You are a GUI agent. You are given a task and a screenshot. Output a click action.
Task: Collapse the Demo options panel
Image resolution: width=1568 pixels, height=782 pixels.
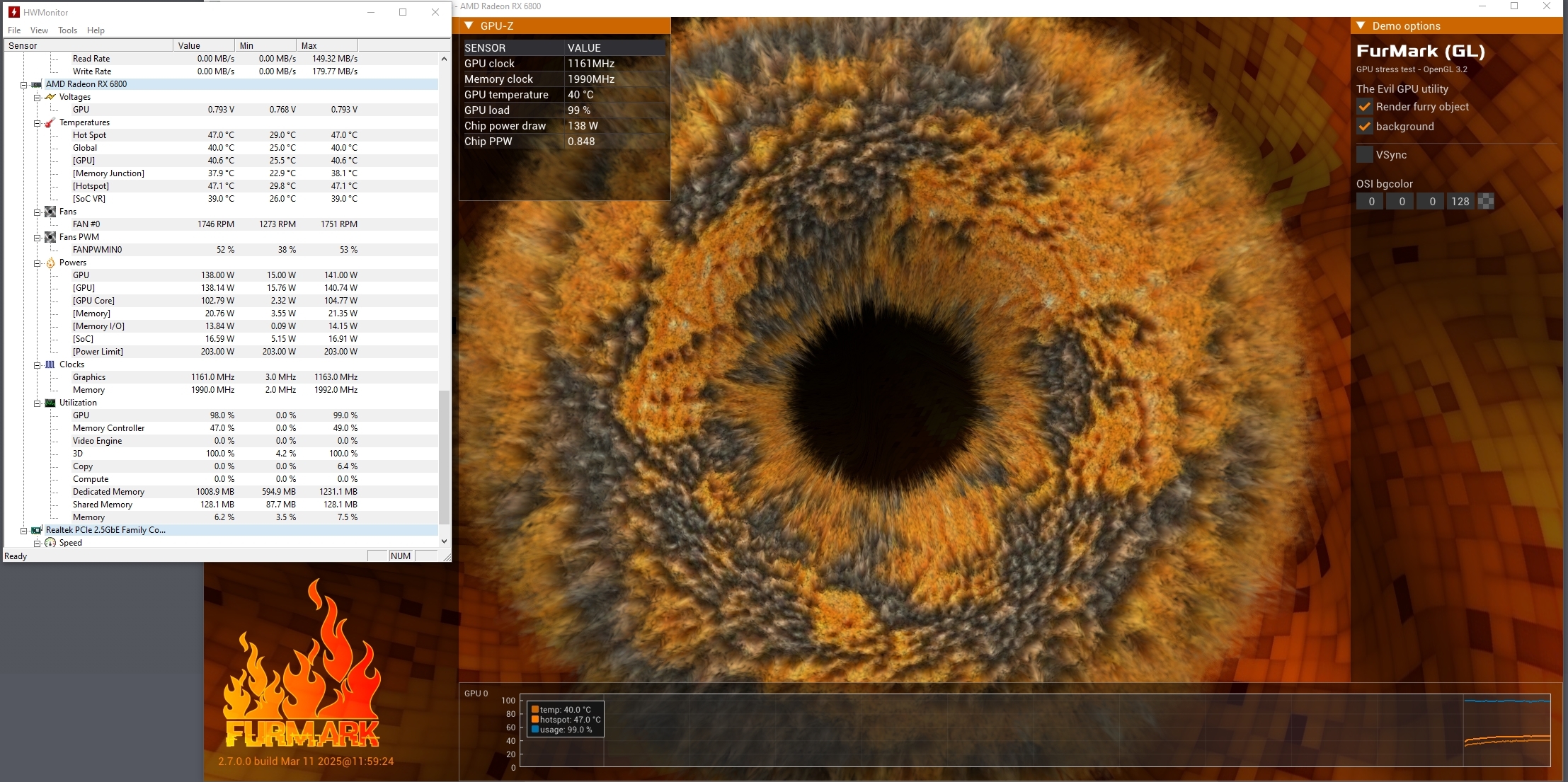click(x=1361, y=26)
